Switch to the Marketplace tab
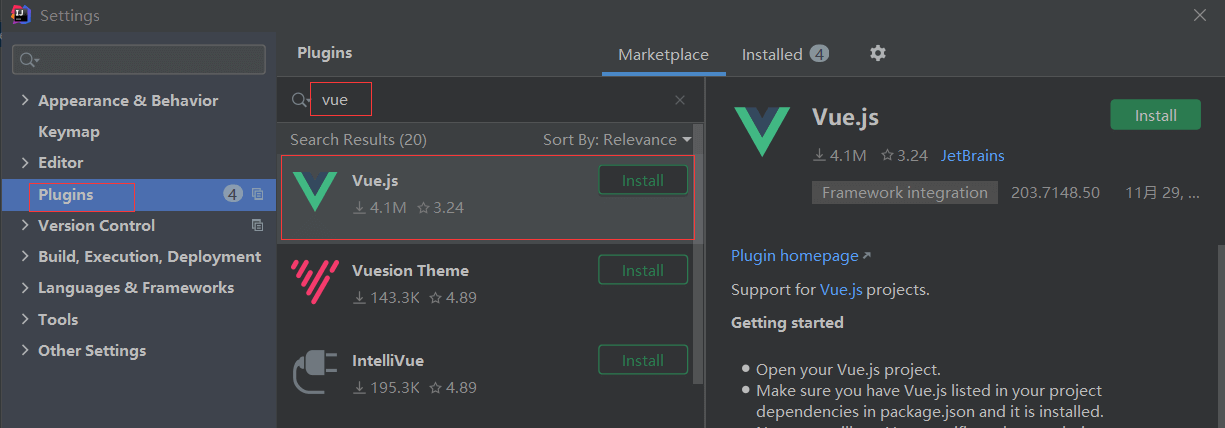Image resolution: width=1225 pixels, height=428 pixels. click(x=663, y=55)
